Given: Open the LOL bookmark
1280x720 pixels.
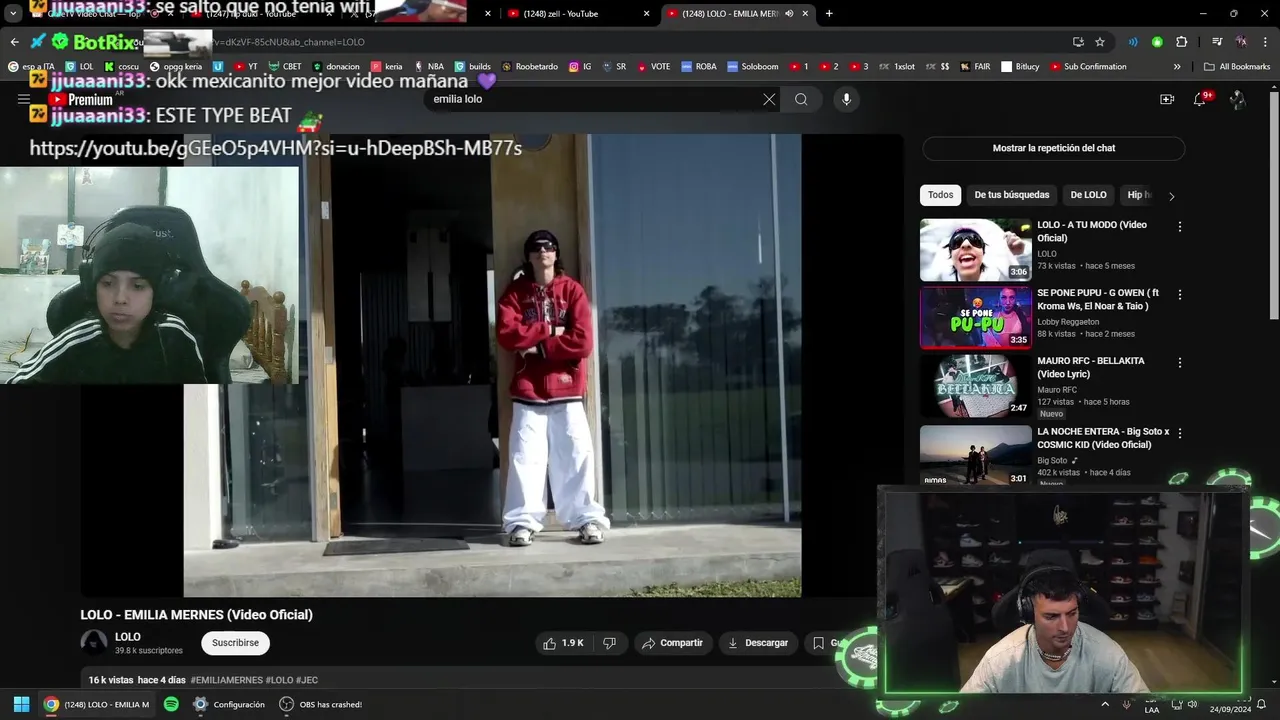Looking at the screenshot, I should tap(79, 67).
